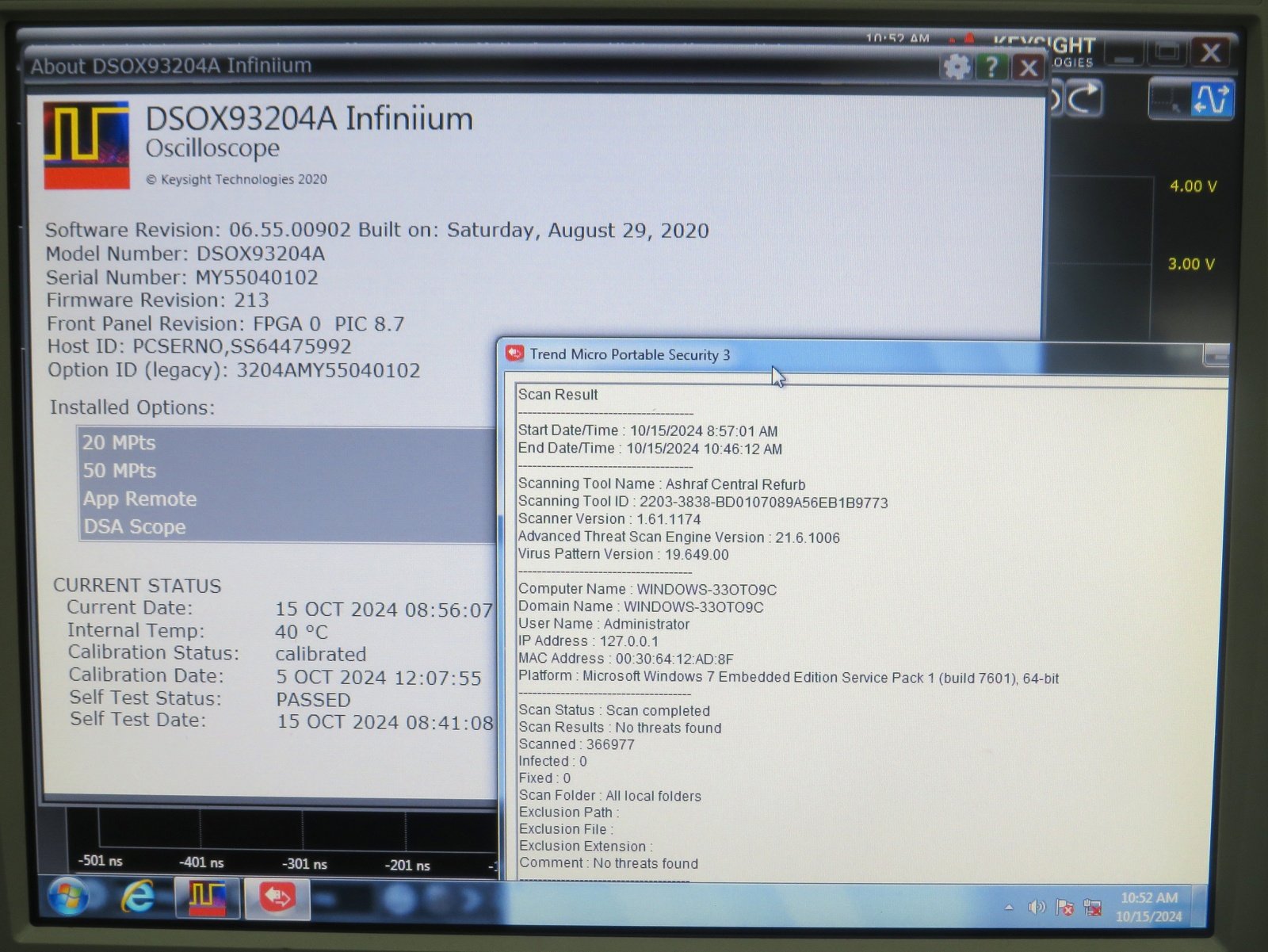Click Self Test Status value PASSED

(313, 700)
